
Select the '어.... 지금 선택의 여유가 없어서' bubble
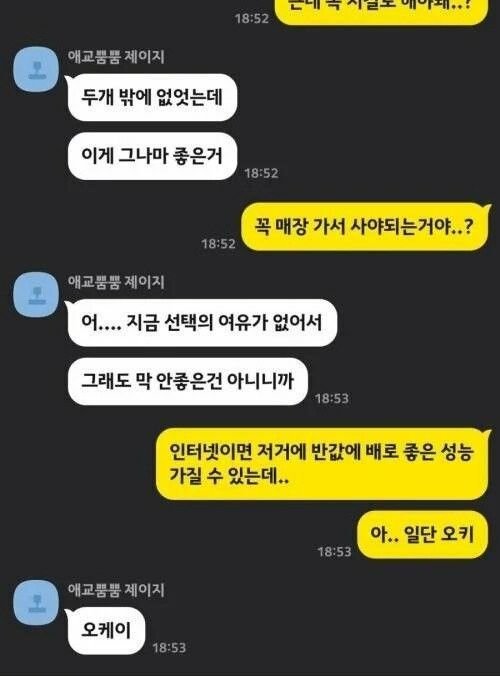tap(202, 322)
